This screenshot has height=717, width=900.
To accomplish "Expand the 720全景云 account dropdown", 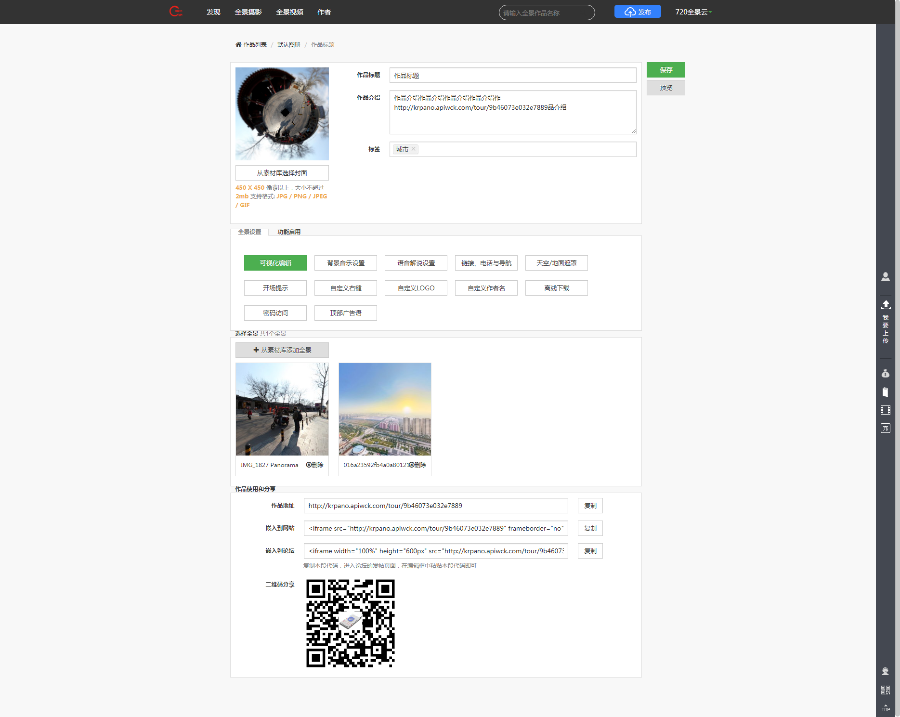I will [697, 12].
